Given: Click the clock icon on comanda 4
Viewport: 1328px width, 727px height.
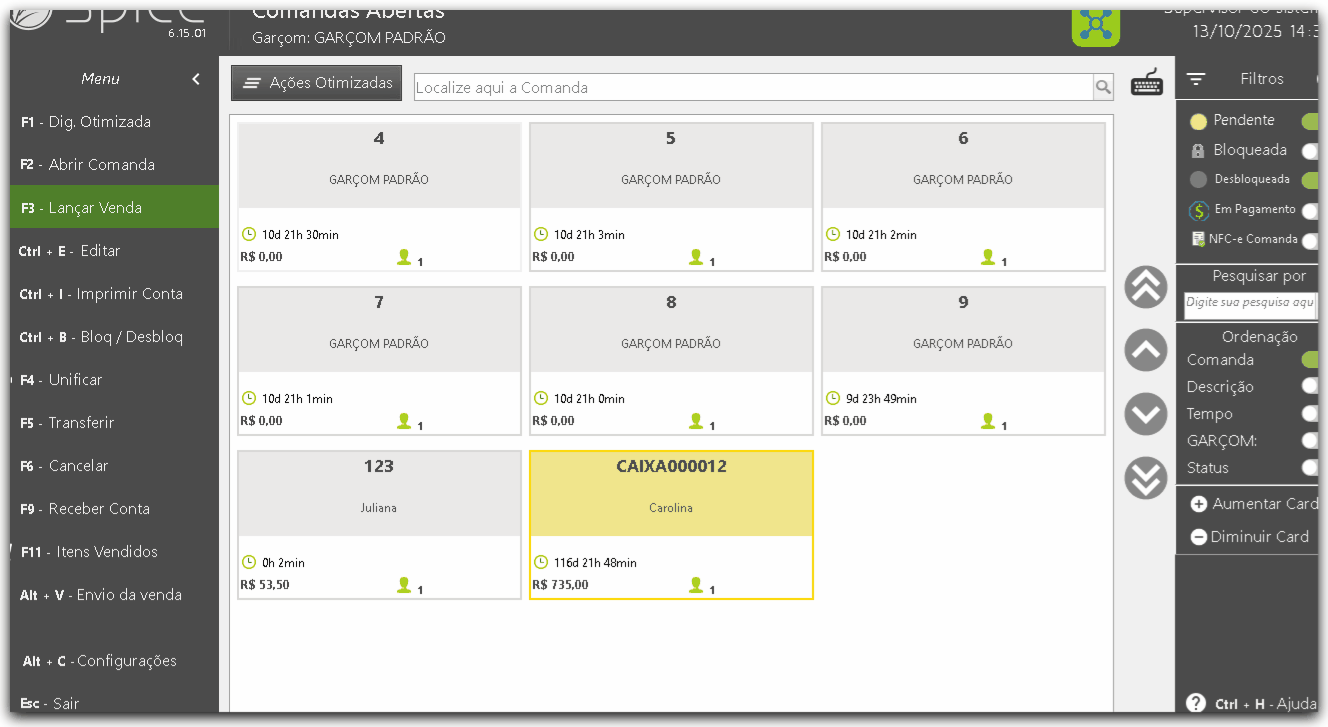Looking at the screenshot, I should pos(249,234).
